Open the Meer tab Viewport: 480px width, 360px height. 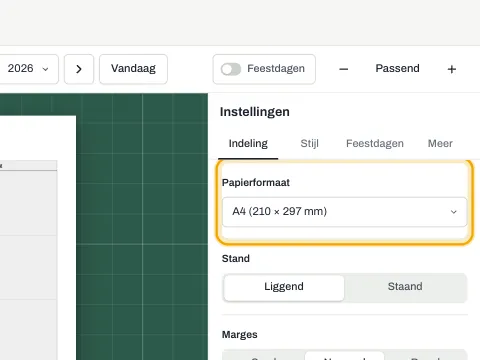click(x=440, y=143)
